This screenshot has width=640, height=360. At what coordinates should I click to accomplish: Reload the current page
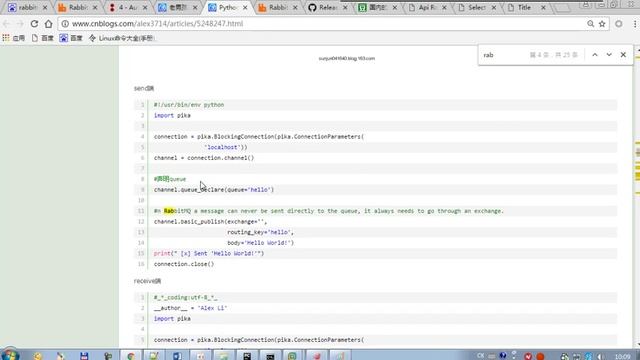coord(34,24)
